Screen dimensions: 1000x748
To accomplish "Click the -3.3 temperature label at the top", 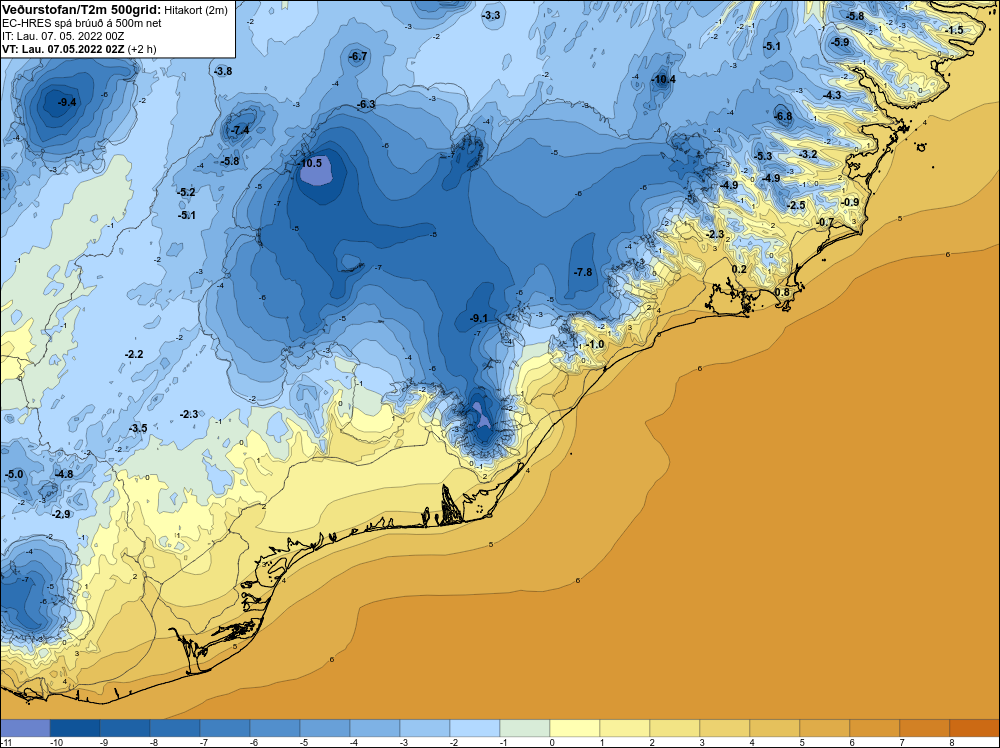I will point(491,15).
